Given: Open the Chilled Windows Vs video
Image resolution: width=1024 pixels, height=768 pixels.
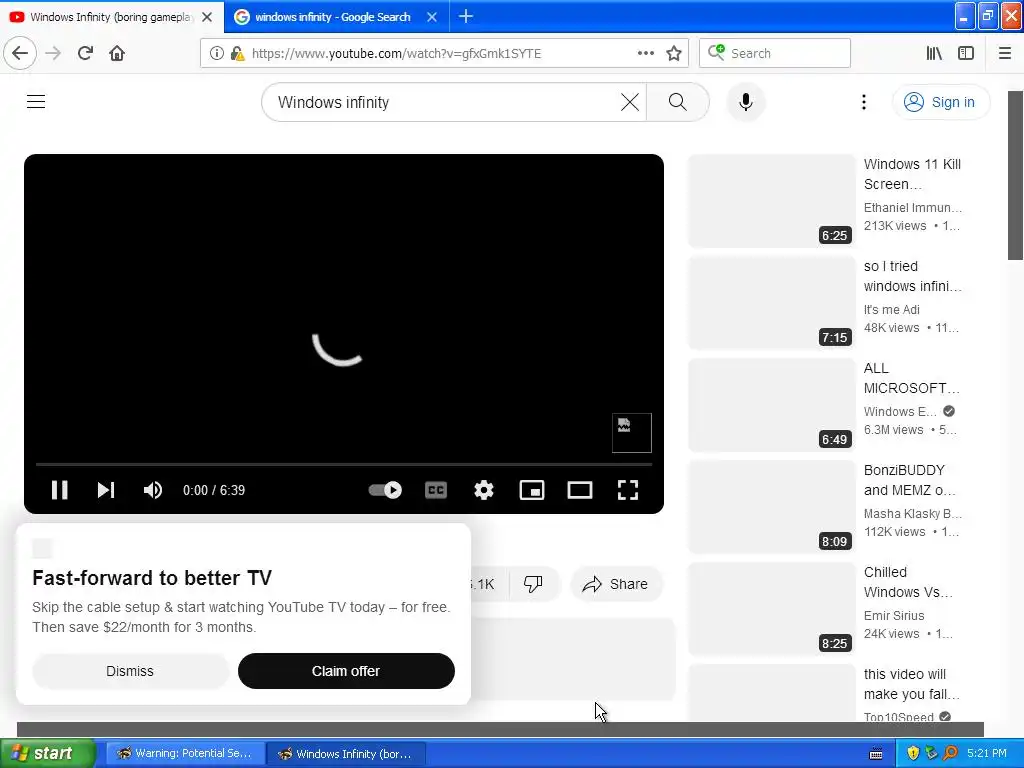Looking at the screenshot, I should (x=908, y=582).
